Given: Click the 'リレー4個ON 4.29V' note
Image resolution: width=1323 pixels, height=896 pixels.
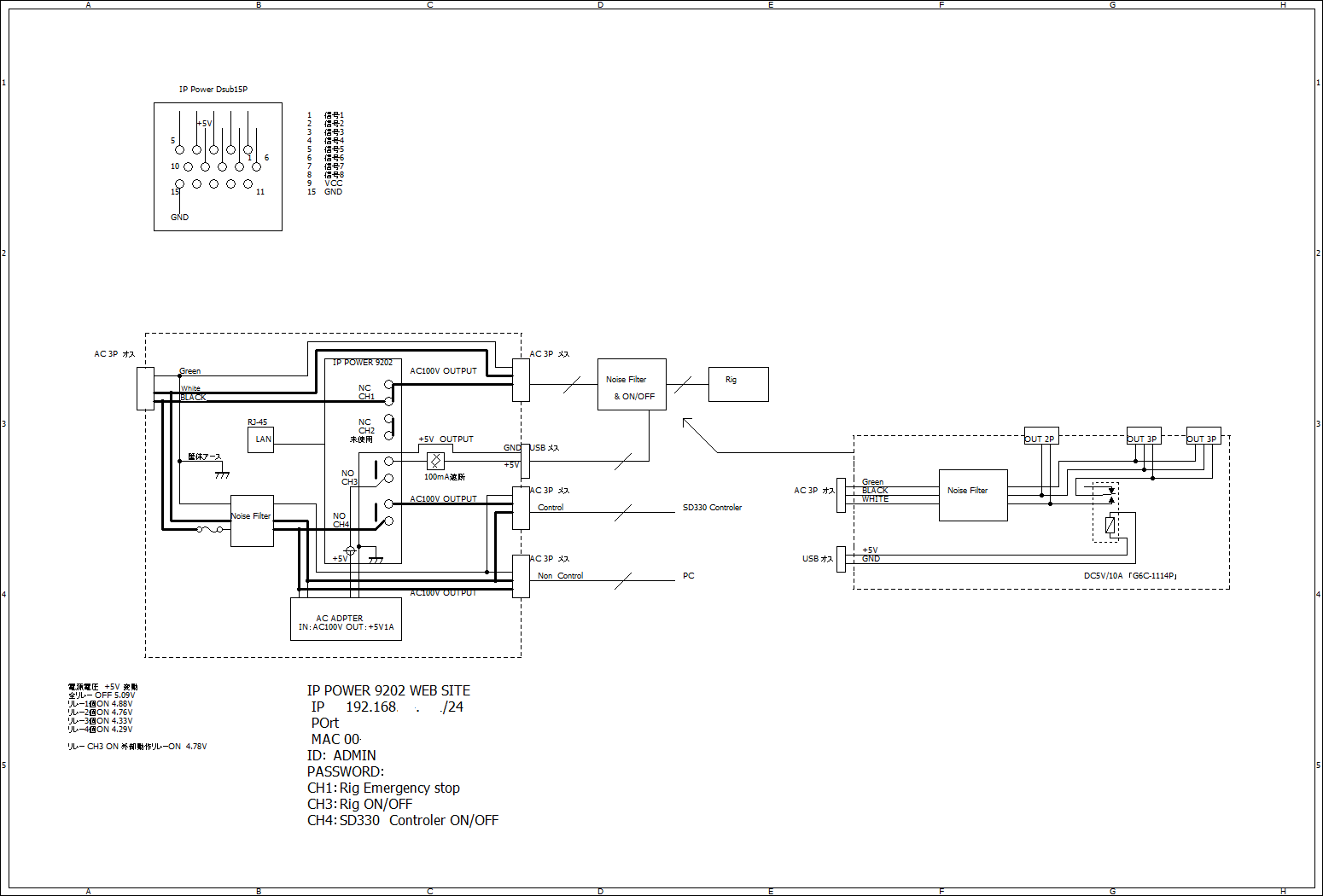Looking at the screenshot, I should [x=100, y=730].
